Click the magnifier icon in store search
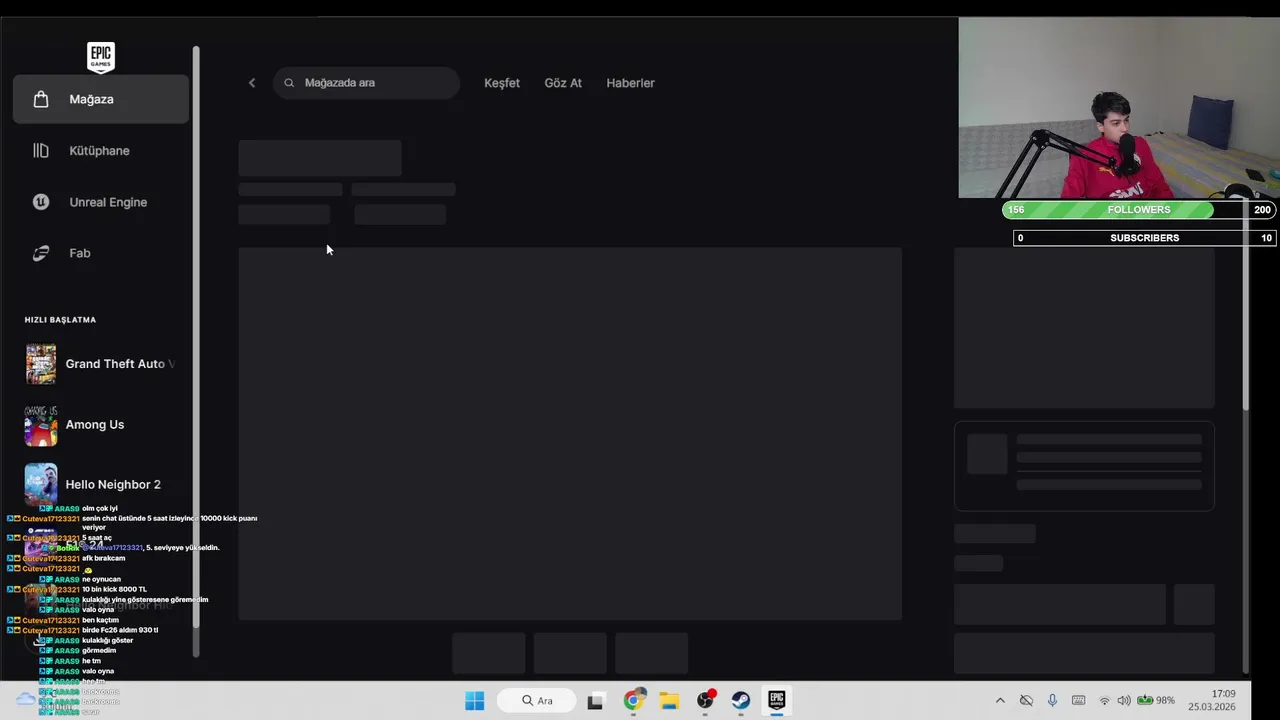Viewport: 1280px width, 720px height. 289,83
